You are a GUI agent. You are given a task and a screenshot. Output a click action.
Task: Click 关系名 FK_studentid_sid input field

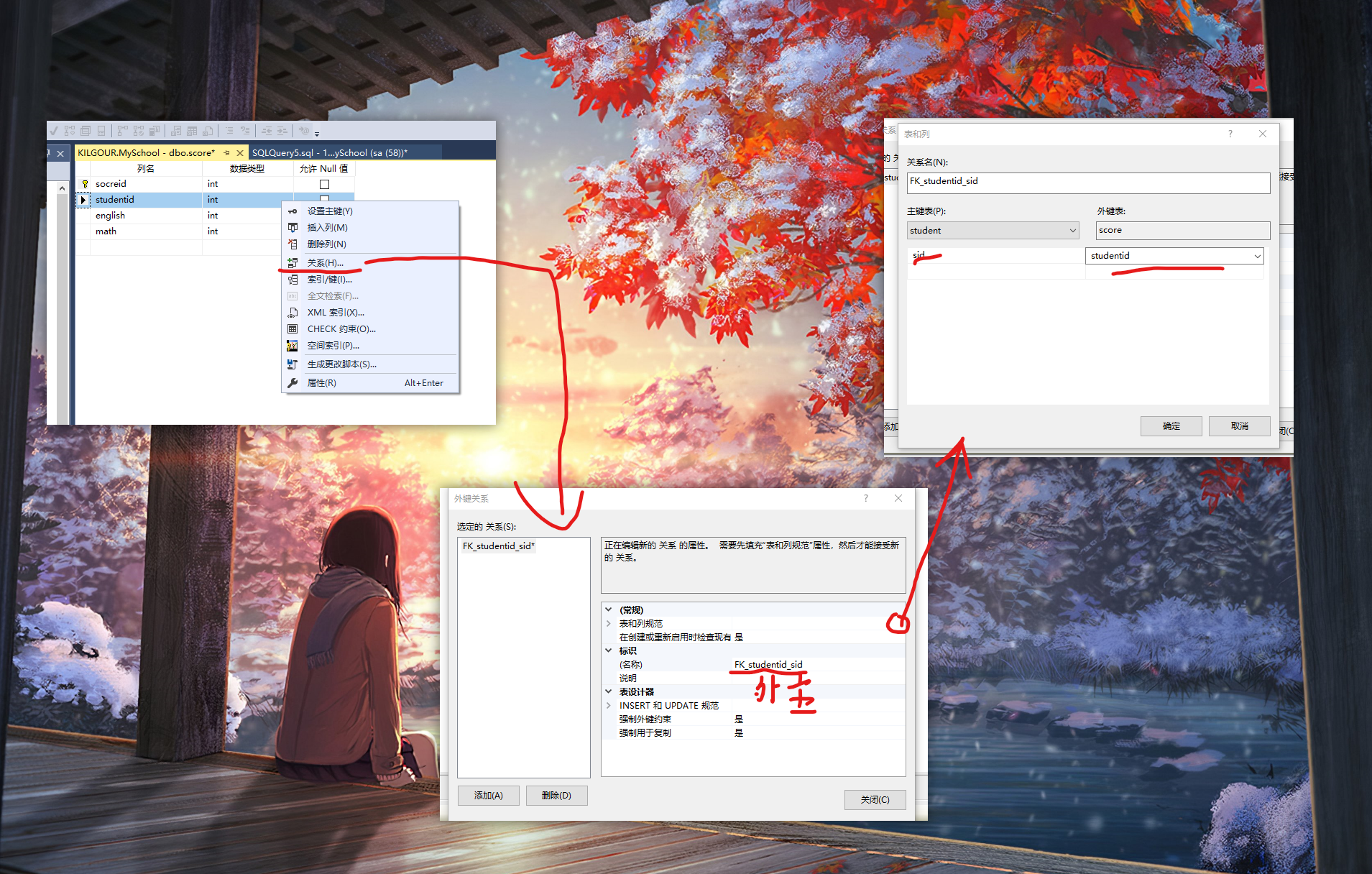coord(1089,182)
